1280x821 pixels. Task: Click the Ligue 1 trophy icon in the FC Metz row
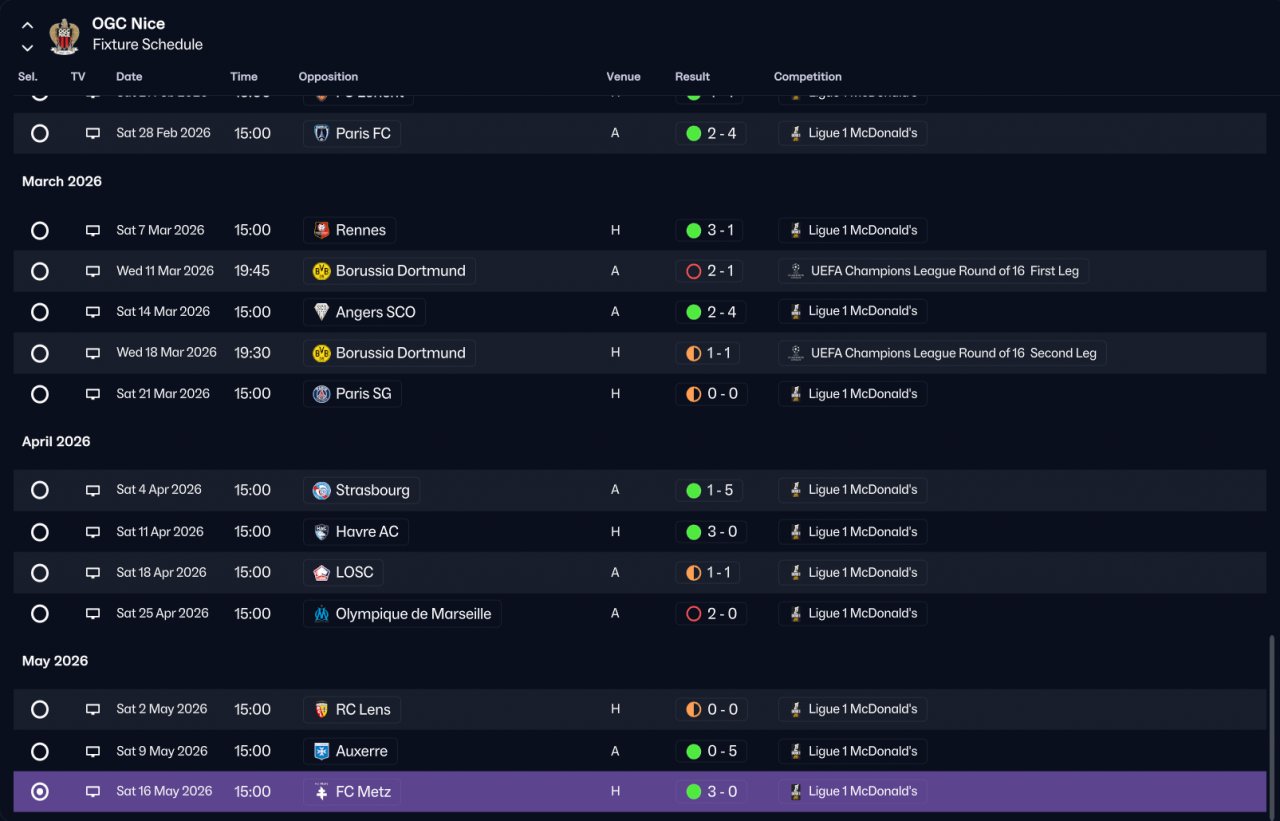tap(796, 792)
